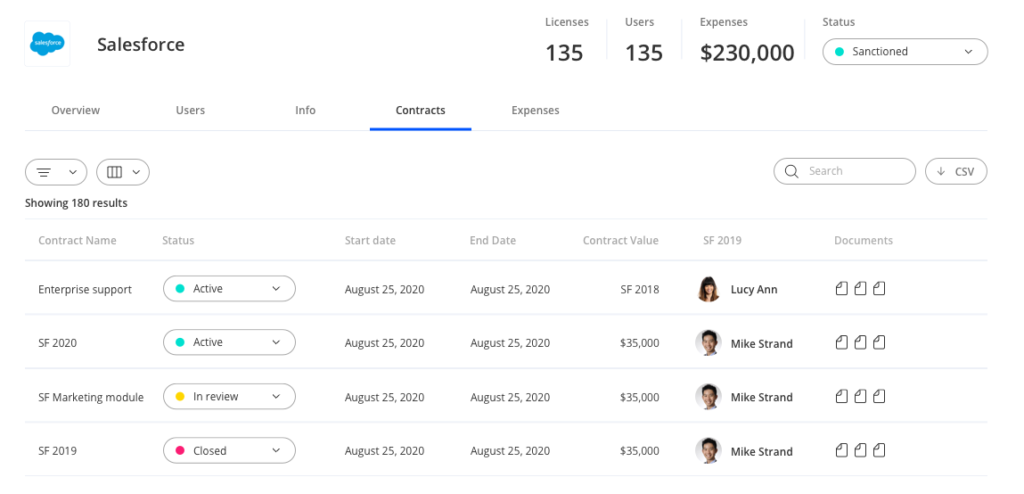Click Mike Strand name in SF 2020 row
This screenshot has height=494, width=1024.
[761, 344]
